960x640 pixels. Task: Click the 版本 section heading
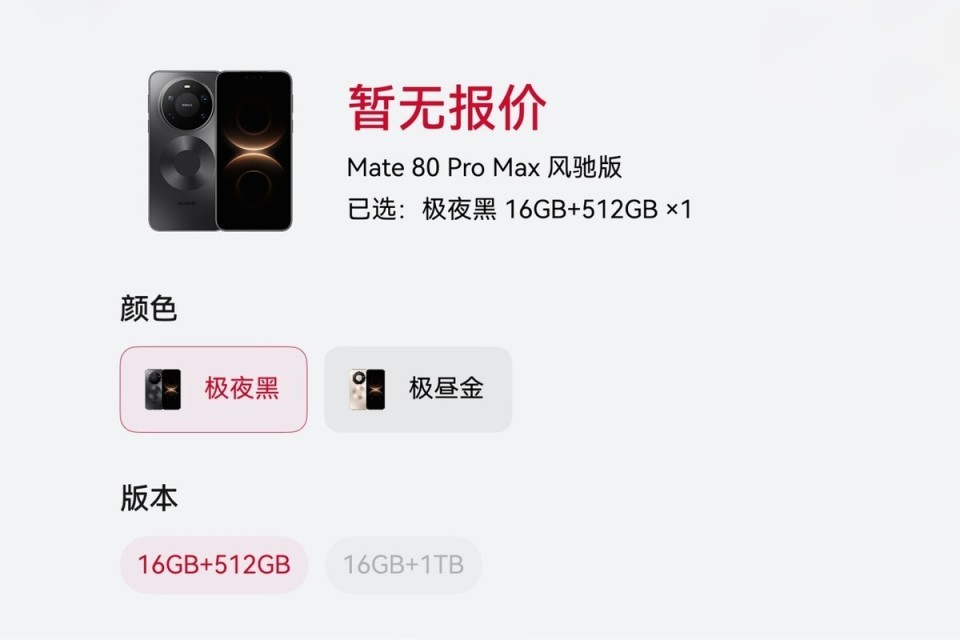pyautogui.click(x=149, y=498)
